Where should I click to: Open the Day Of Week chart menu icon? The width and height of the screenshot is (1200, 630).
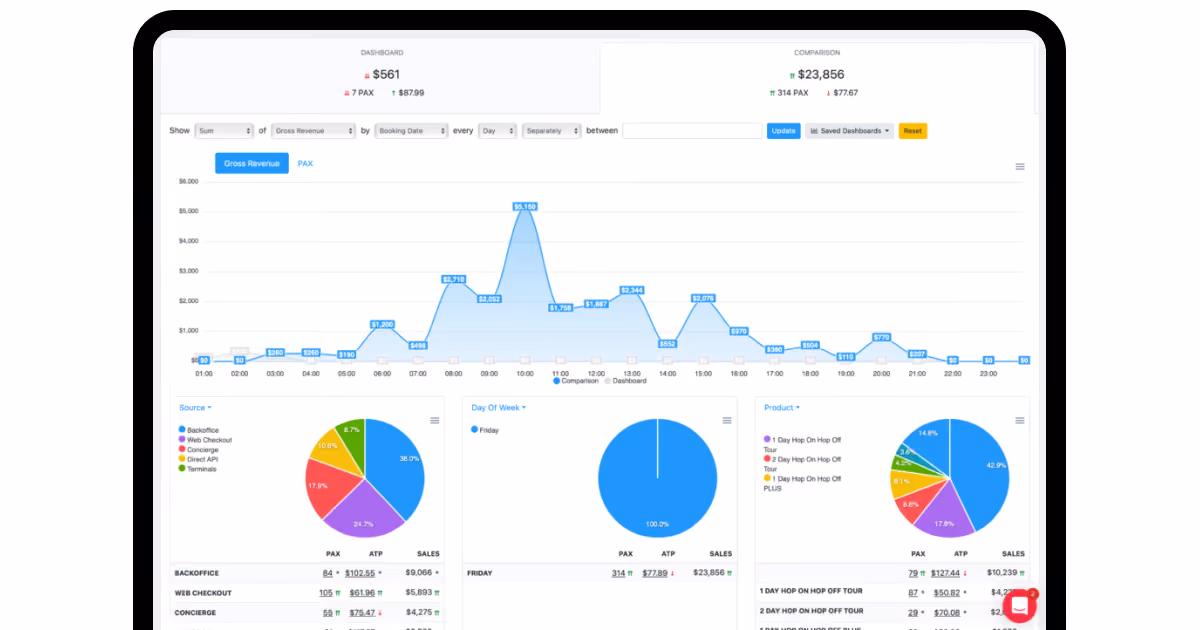click(728, 421)
